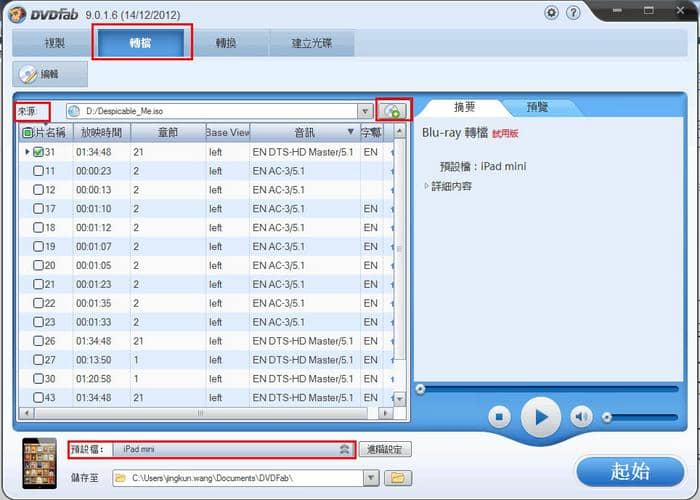Switch to 轉檔 tab
The image size is (700, 500).
tap(141, 43)
